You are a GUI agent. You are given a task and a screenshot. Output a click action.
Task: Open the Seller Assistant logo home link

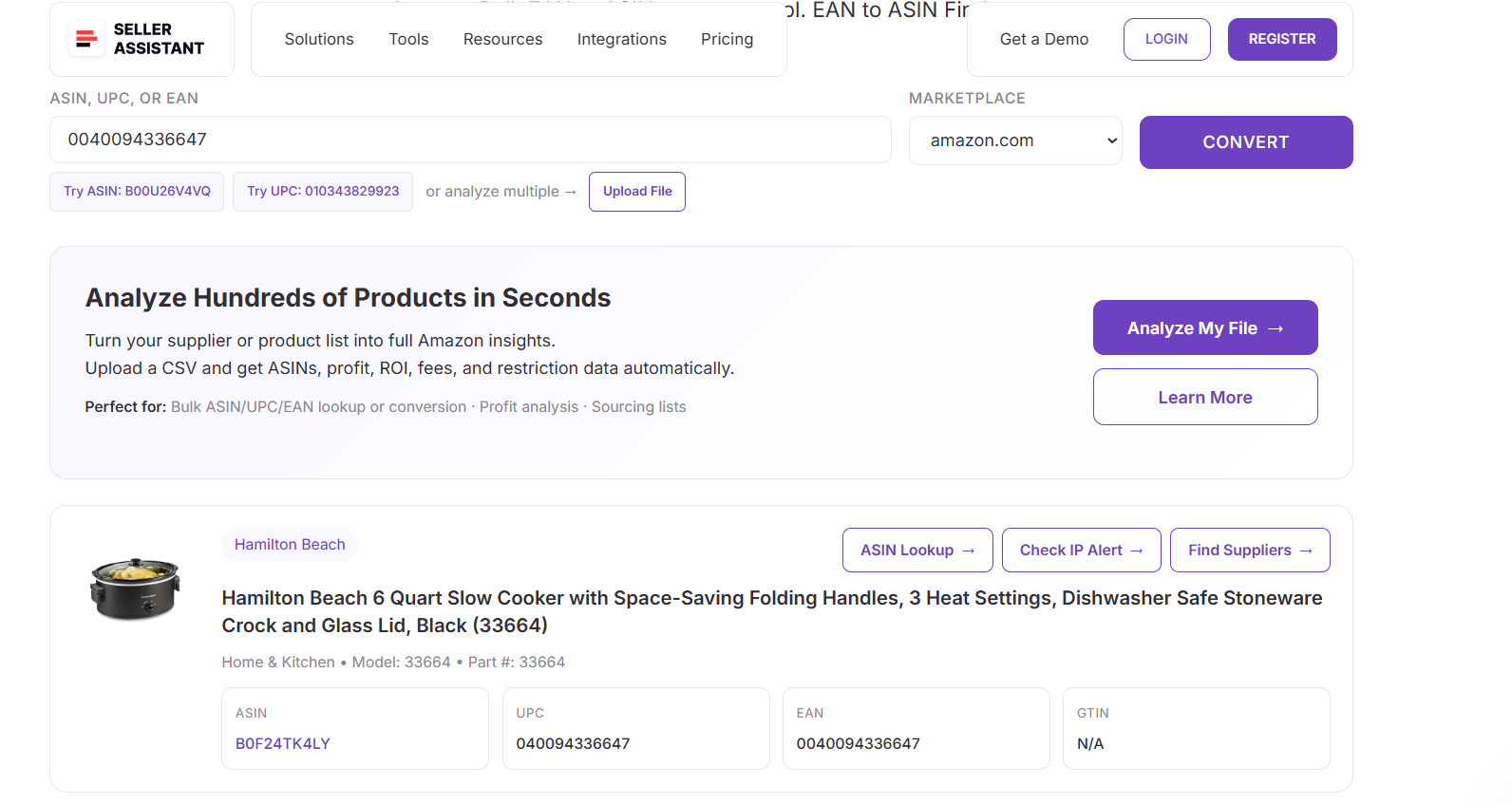tap(142, 39)
